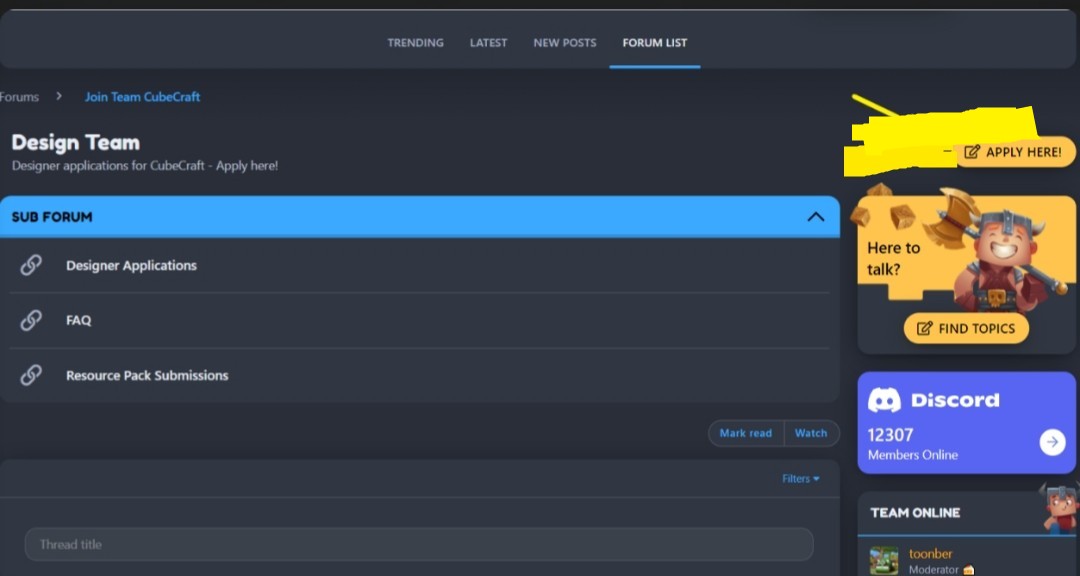Click the 12307 members online count
Screen dimensions: 1080x576
click(x=891, y=435)
